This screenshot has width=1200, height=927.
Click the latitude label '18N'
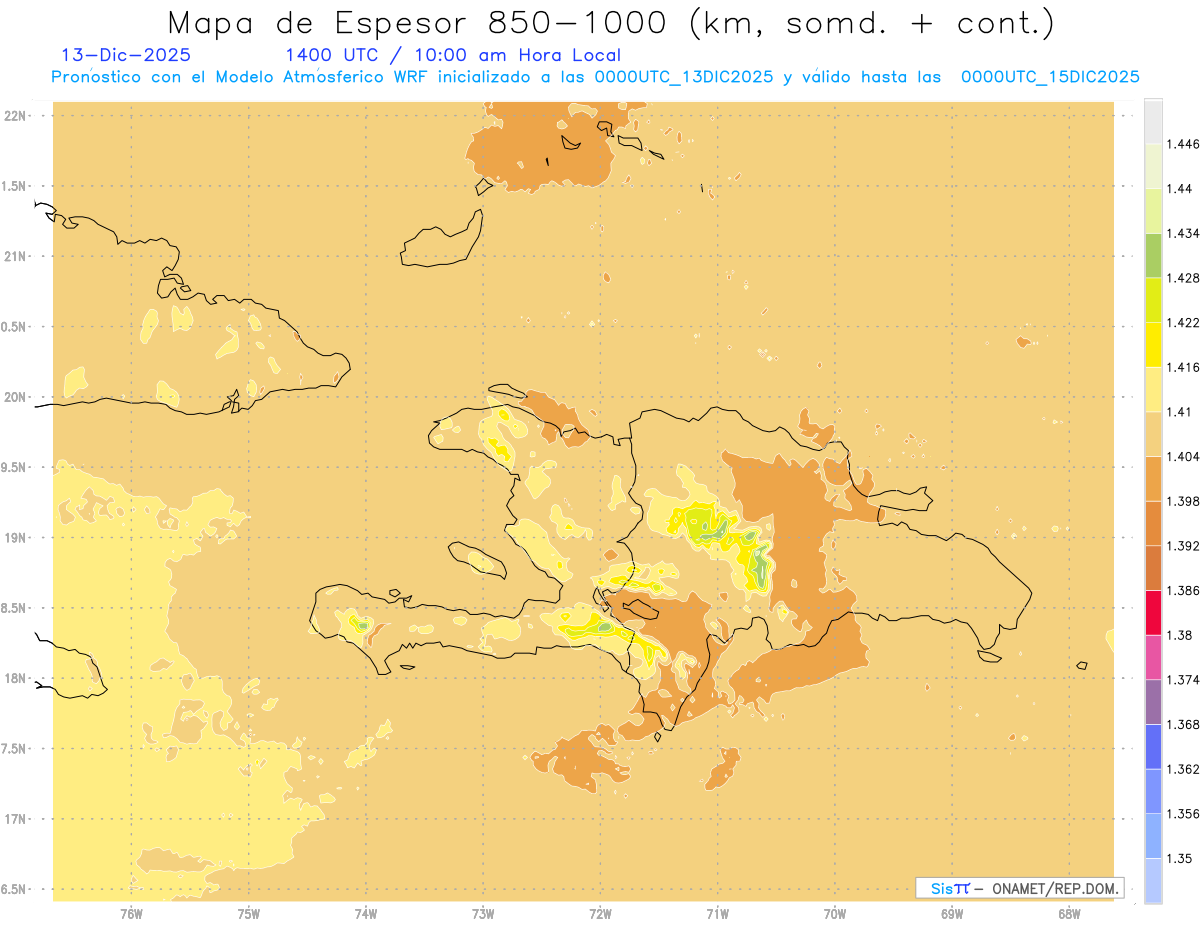click(15, 679)
